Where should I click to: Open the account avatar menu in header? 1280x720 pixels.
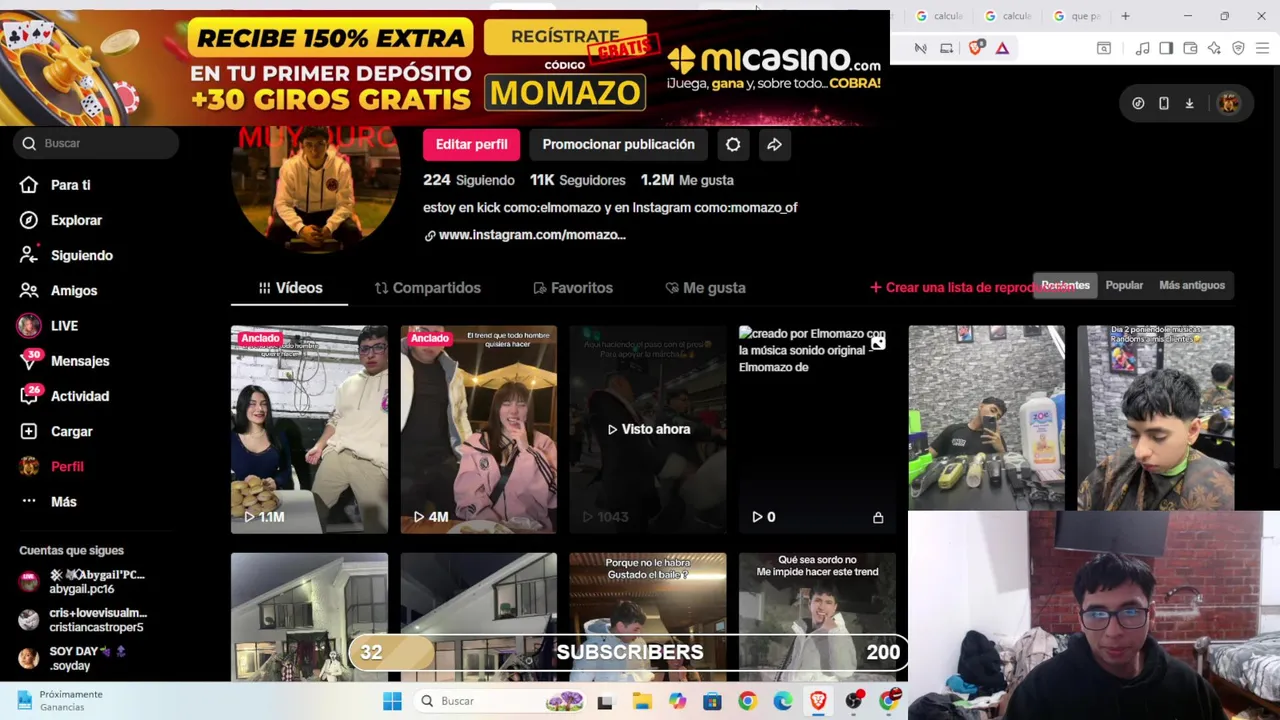pyautogui.click(x=1229, y=103)
